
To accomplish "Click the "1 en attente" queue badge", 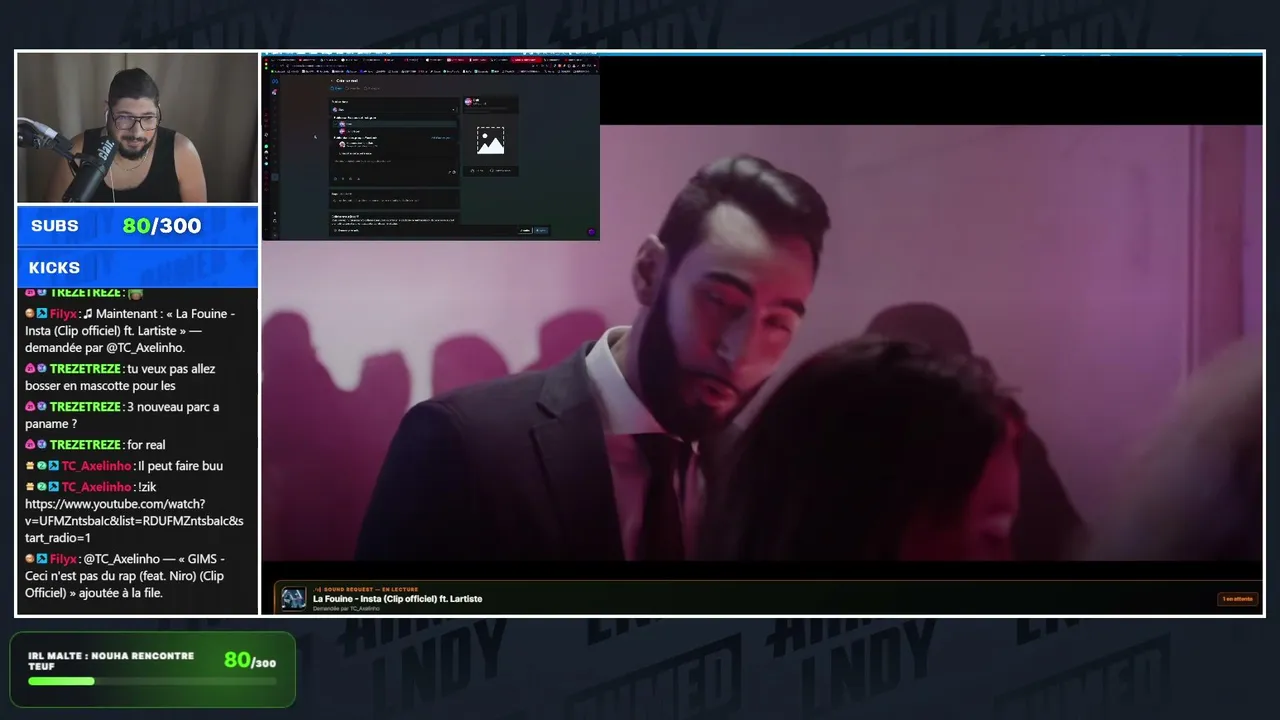I will click(x=1237, y=599).
